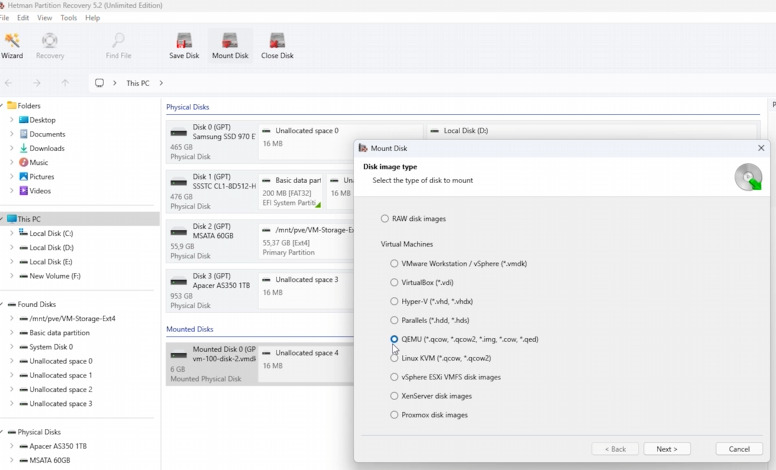Click the Desktop folder icon
Image resolution: width=776 pixels, height=470 pixels.
[x=23, y=120]
